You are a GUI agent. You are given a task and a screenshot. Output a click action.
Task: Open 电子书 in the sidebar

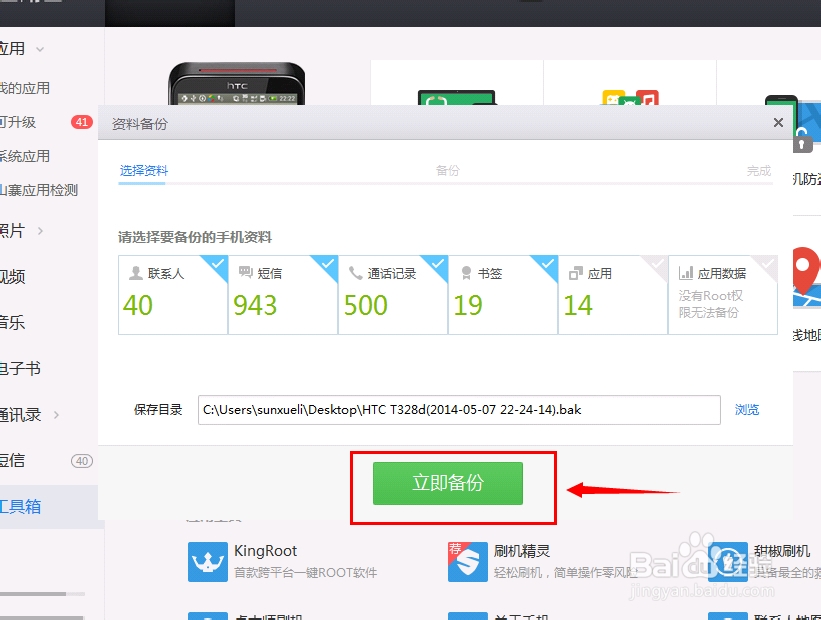coord(20,369)
